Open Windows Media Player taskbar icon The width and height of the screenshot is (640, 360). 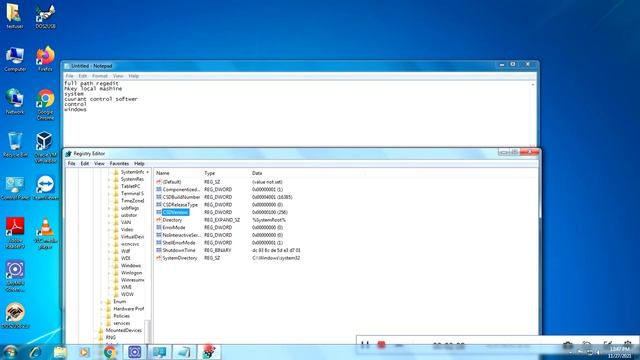(84, 352)
